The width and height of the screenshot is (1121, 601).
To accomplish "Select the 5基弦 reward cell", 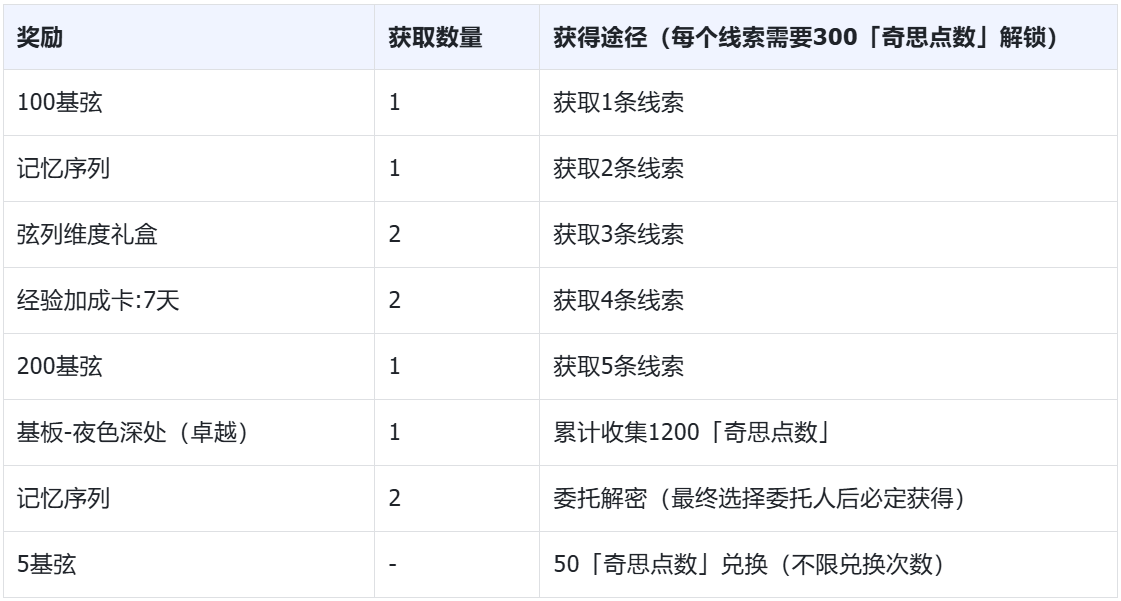I will 189,565.
